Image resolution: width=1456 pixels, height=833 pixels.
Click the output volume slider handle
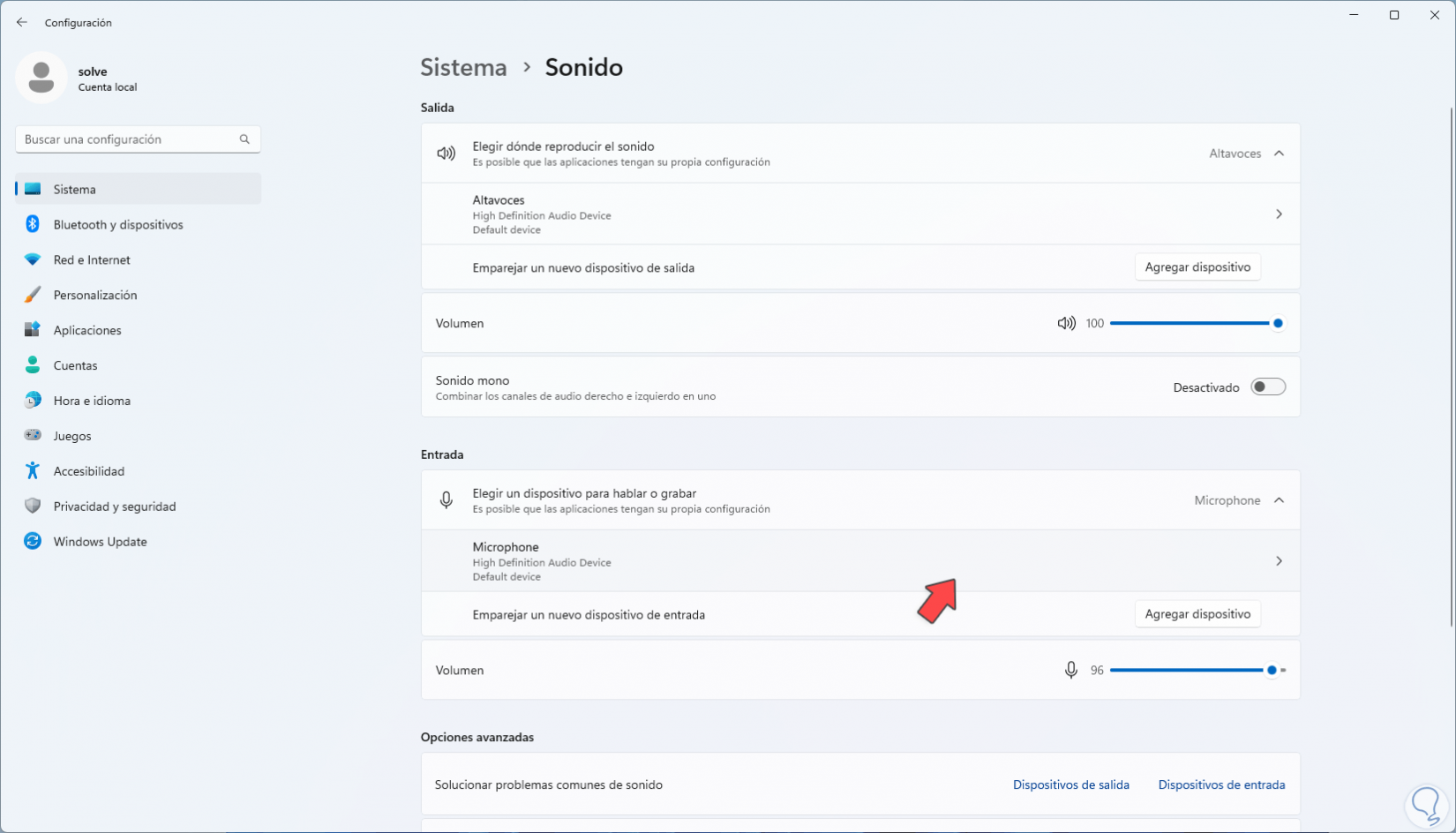pos(1277,324)
